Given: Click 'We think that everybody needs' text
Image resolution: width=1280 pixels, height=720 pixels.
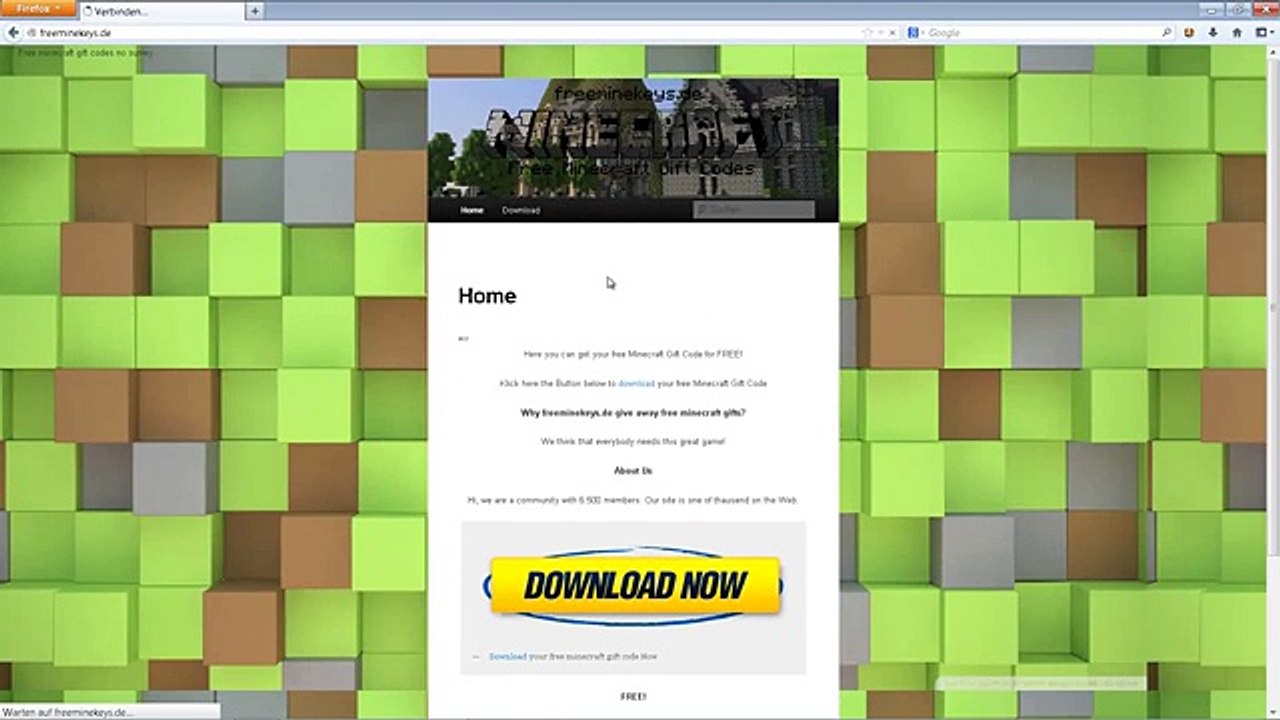Looking at the screenshot, I should point(633,442).
